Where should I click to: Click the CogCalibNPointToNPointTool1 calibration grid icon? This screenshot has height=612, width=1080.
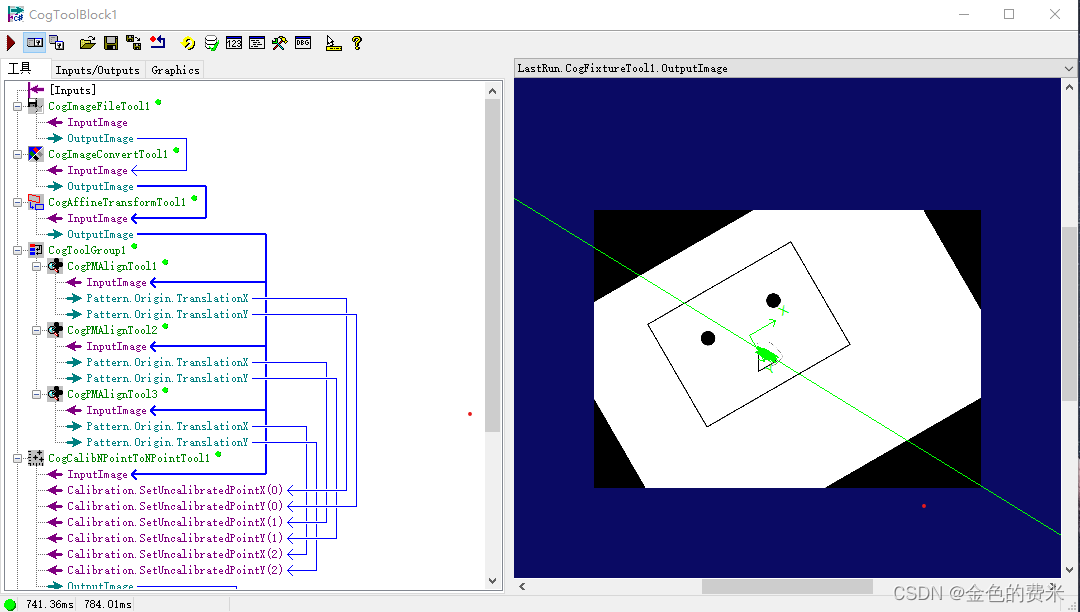coord(35,458)
